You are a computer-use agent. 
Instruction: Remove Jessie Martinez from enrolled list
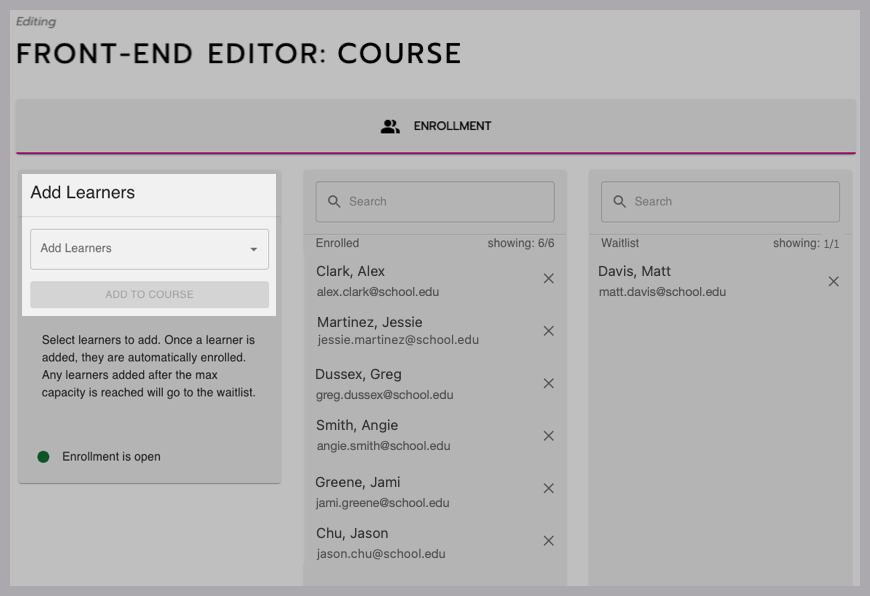(548, 331)
